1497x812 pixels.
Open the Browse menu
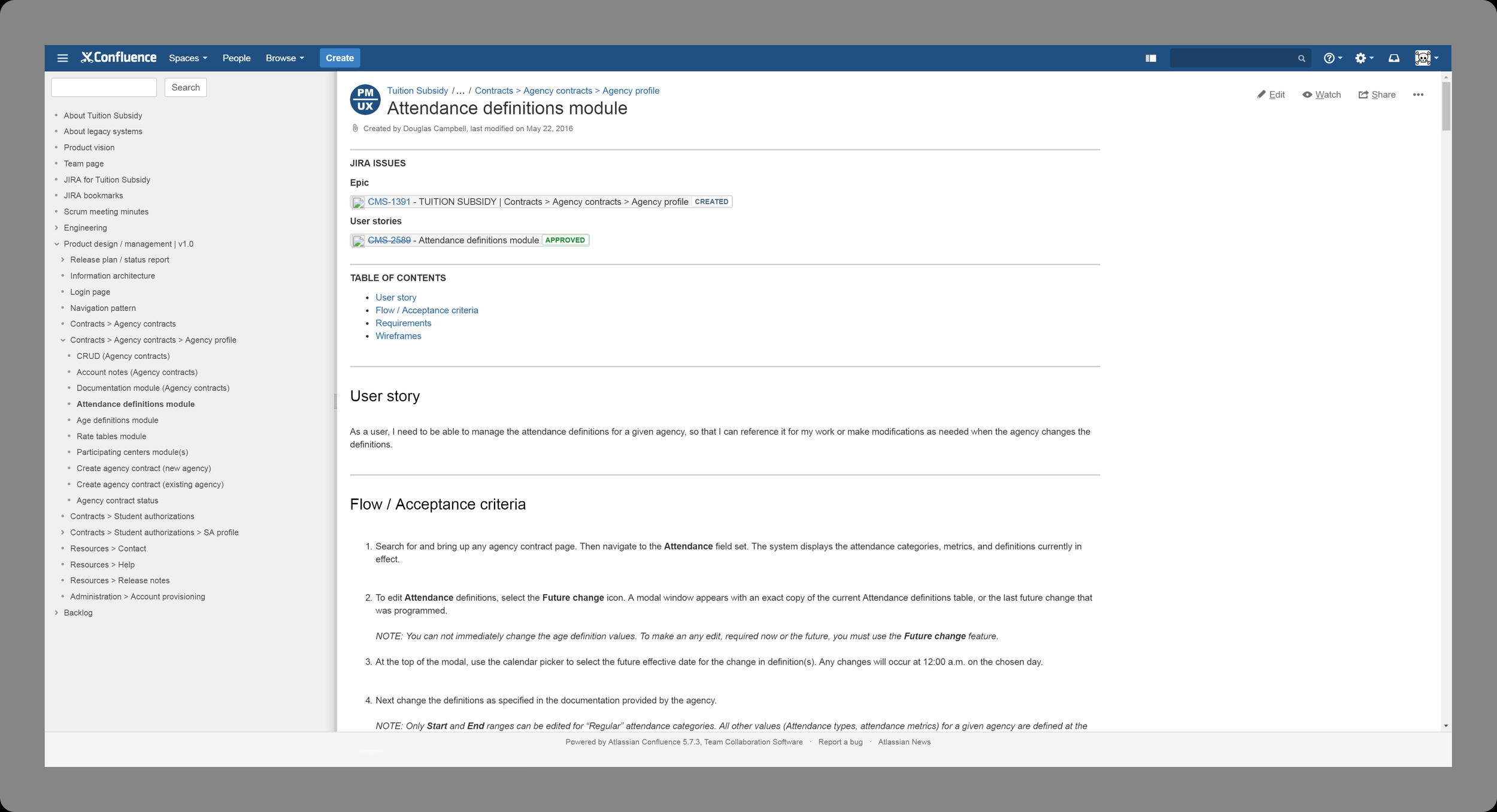tap(284, 58)
